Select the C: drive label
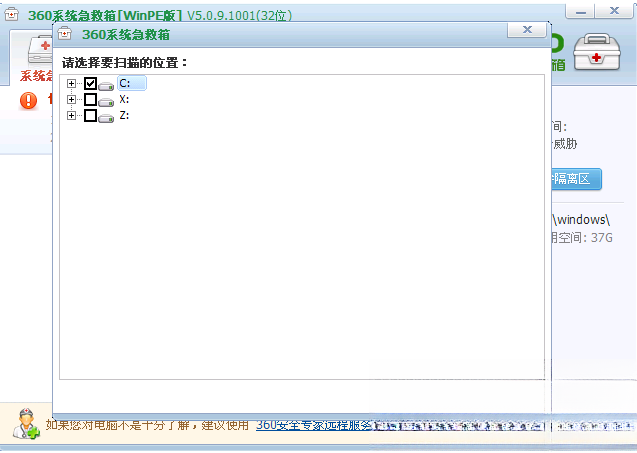The image size is (637, 453). pyautogui.click(x=132, y=83)
